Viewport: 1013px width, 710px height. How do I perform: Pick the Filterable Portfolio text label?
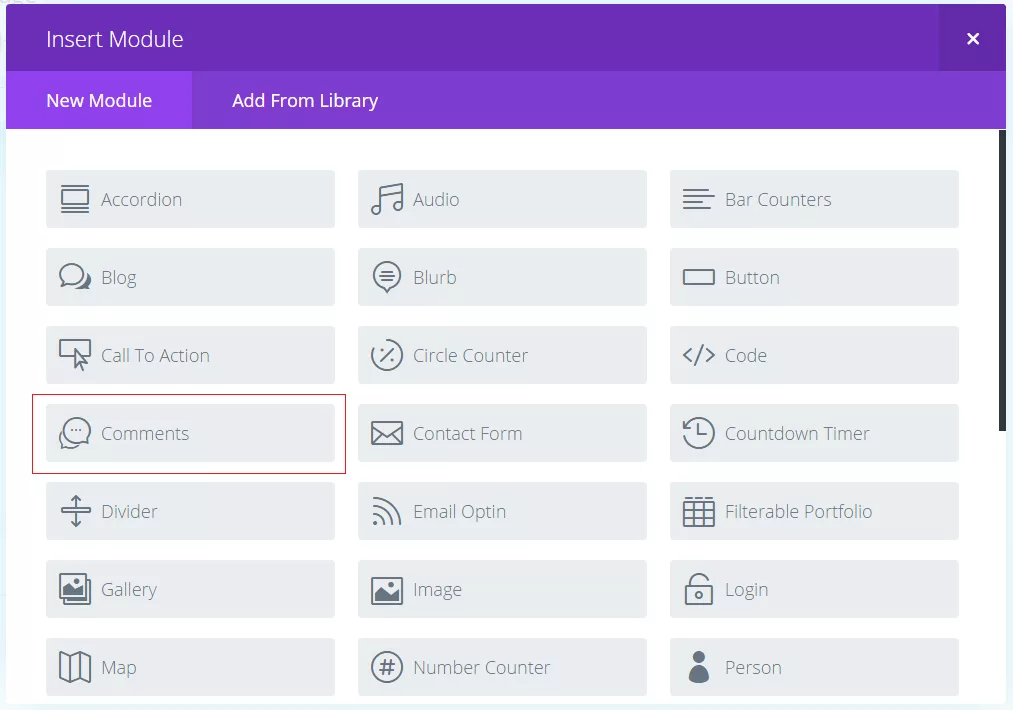click(799, 511)
